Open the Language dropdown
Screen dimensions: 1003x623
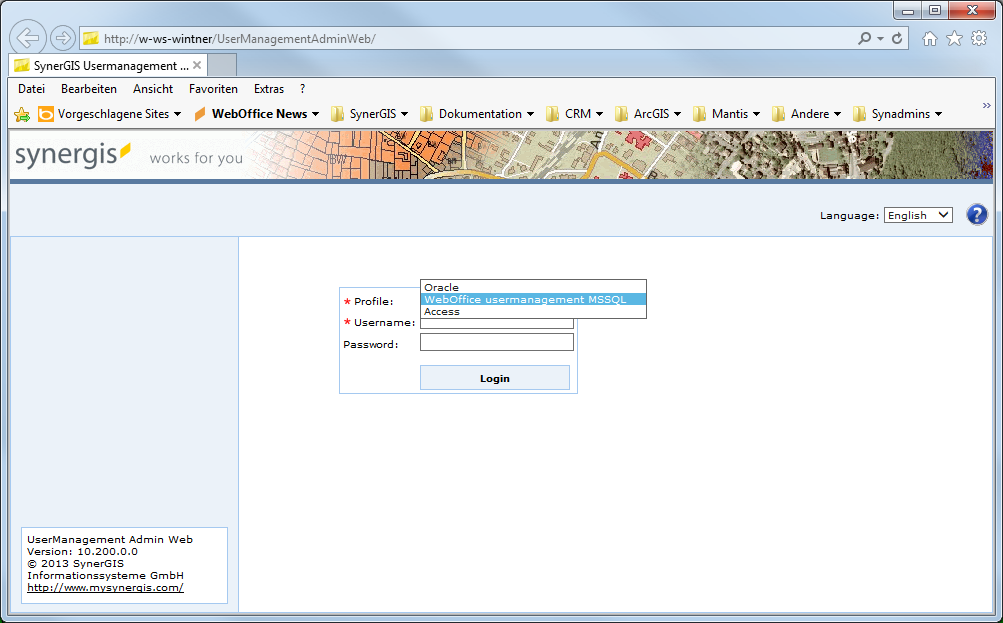point(917,214)
